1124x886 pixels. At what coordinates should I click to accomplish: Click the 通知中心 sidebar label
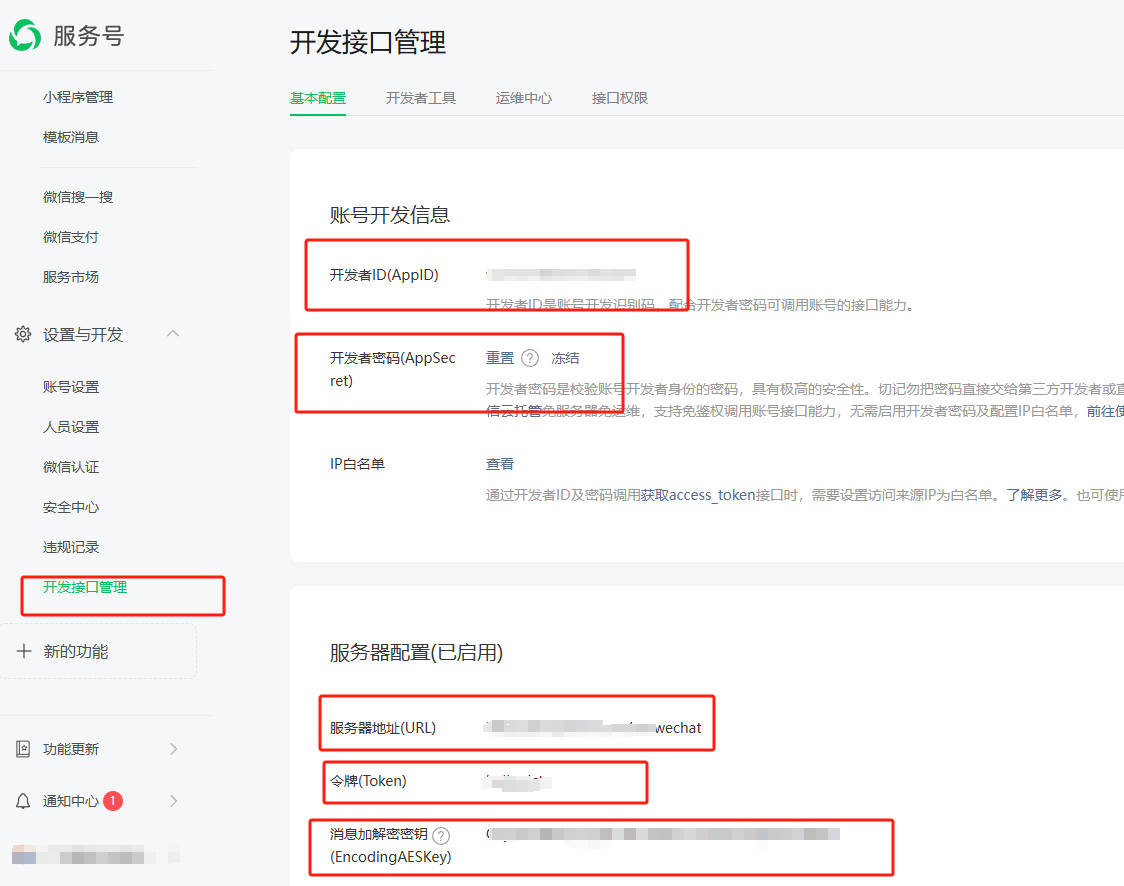pyautogui.click(x=70, y=801)
